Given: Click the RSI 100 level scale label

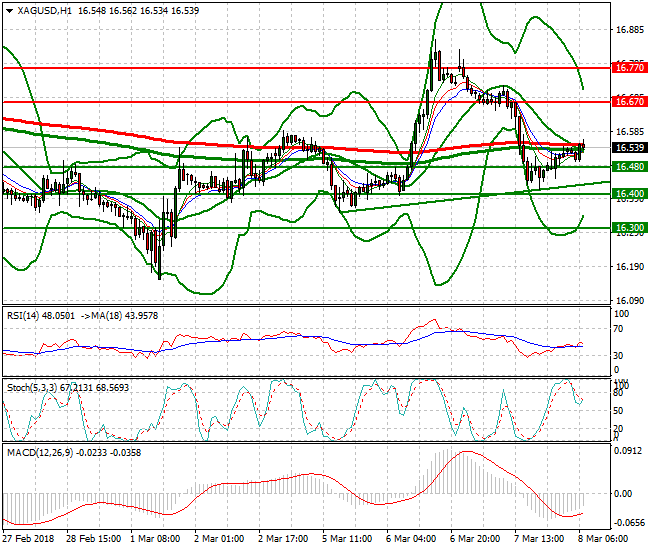Looking at the screenshot, I should [621, 313].
